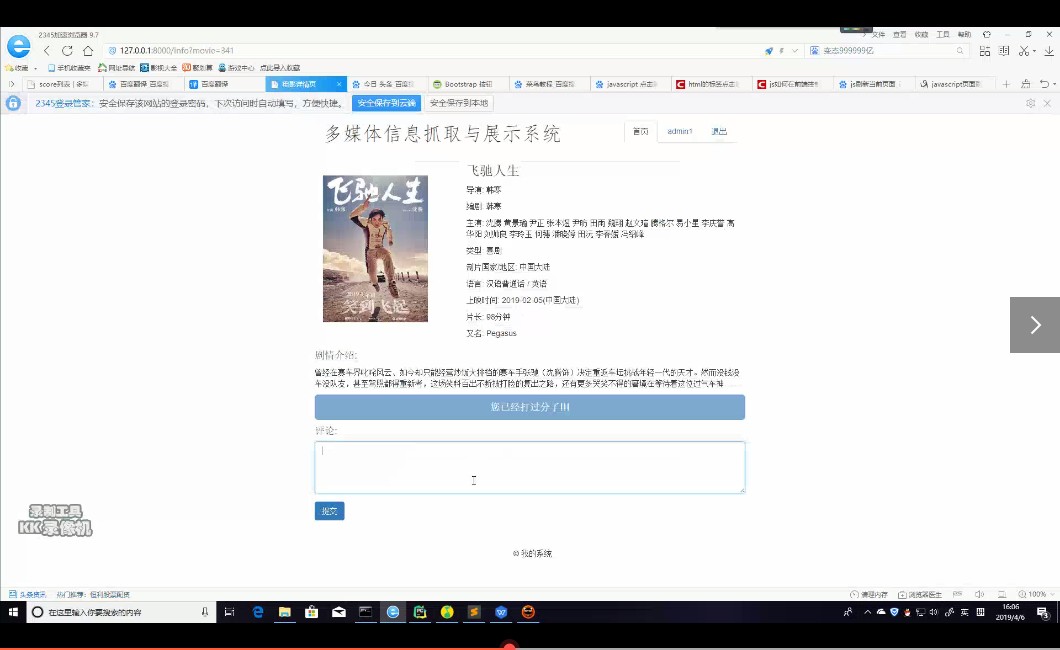
Task: Open the 工具 menu
Action: [943, 34]
